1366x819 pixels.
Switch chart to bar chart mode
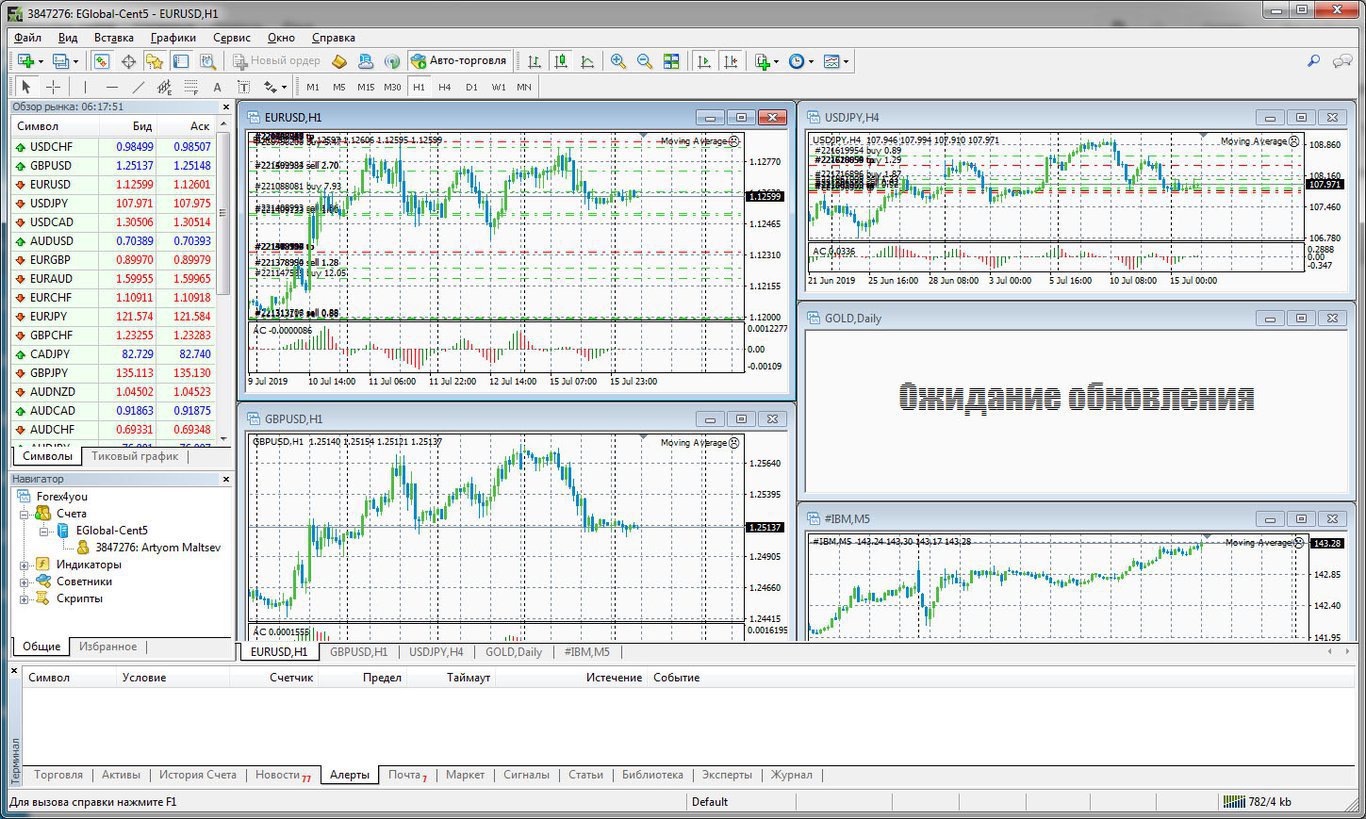535,61
